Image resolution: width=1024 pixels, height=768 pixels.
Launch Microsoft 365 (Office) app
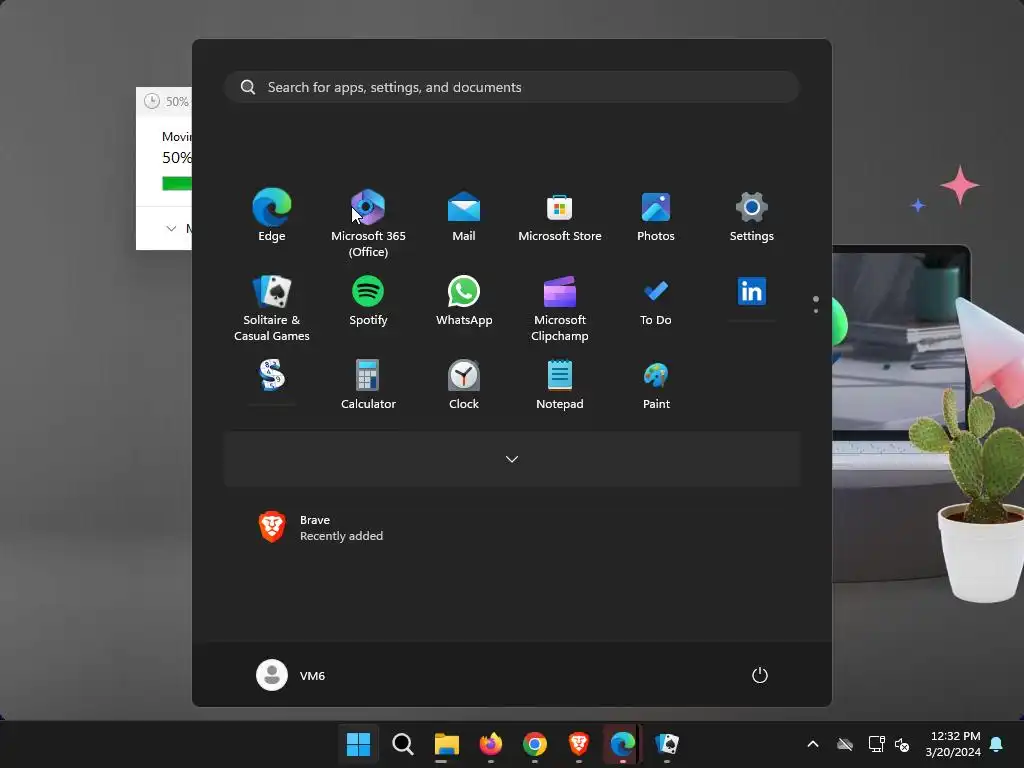point(368,222)
